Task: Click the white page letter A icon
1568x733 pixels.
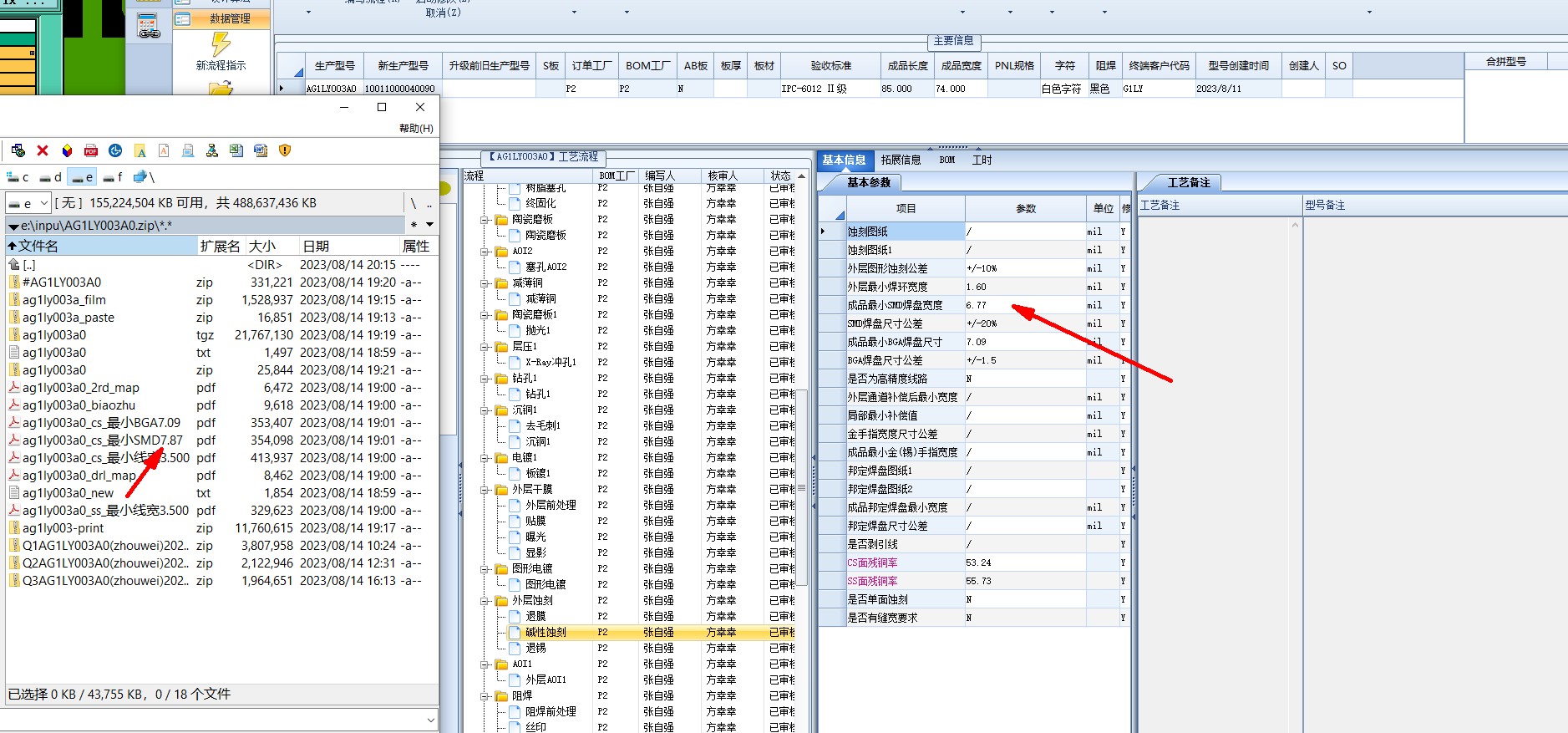Action: point(164,150)
